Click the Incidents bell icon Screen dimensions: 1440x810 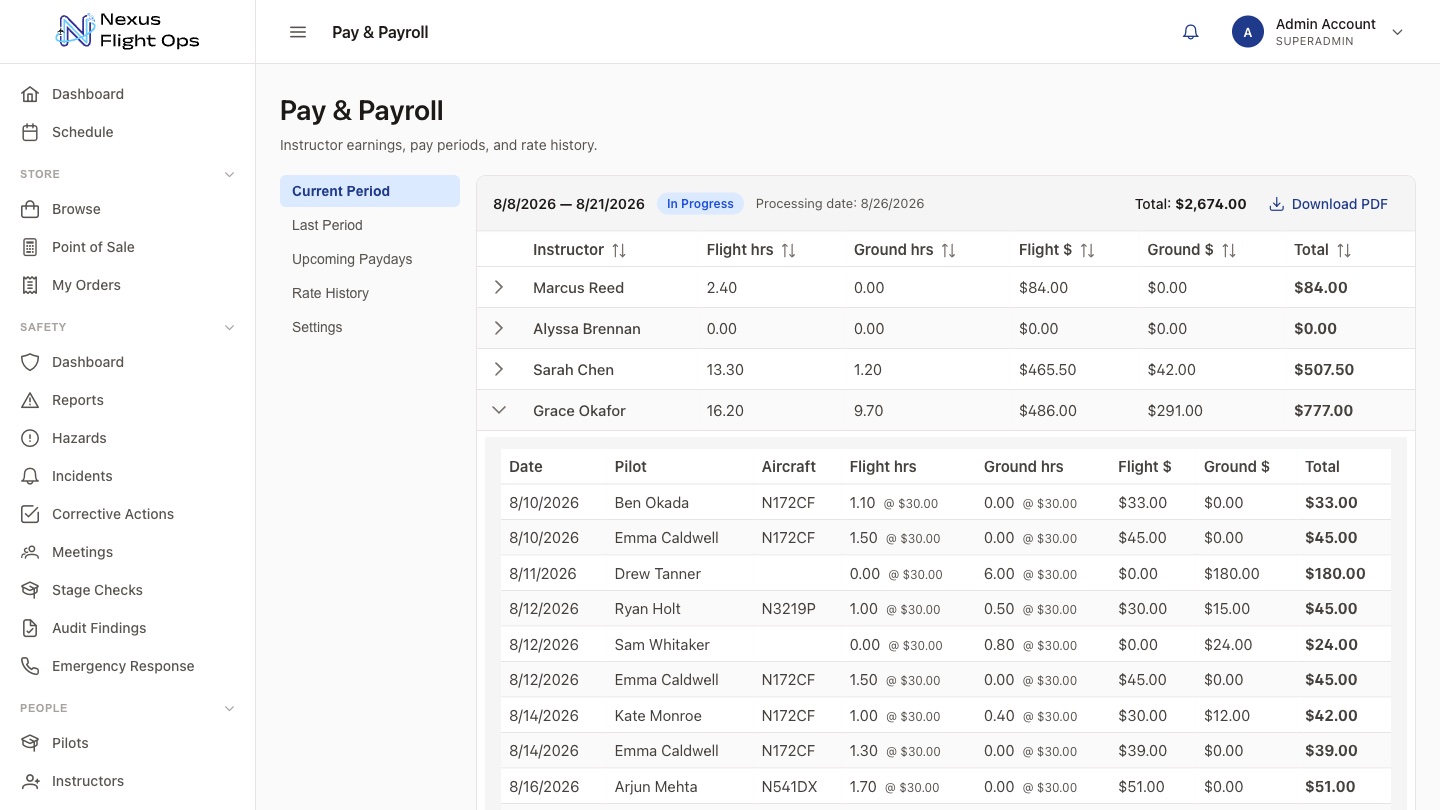31,476
